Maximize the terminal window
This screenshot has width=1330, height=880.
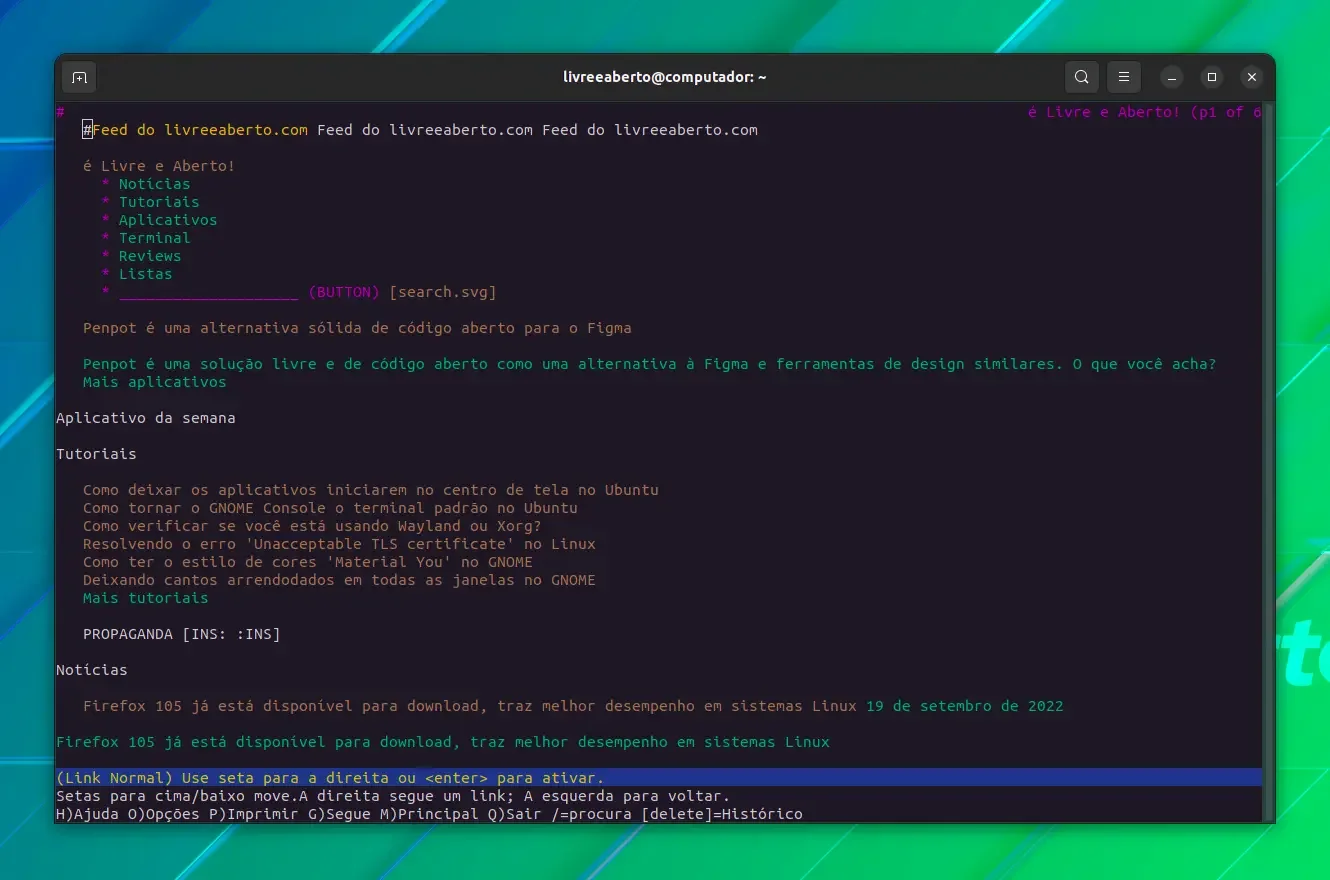click(x=1212, y=77)
